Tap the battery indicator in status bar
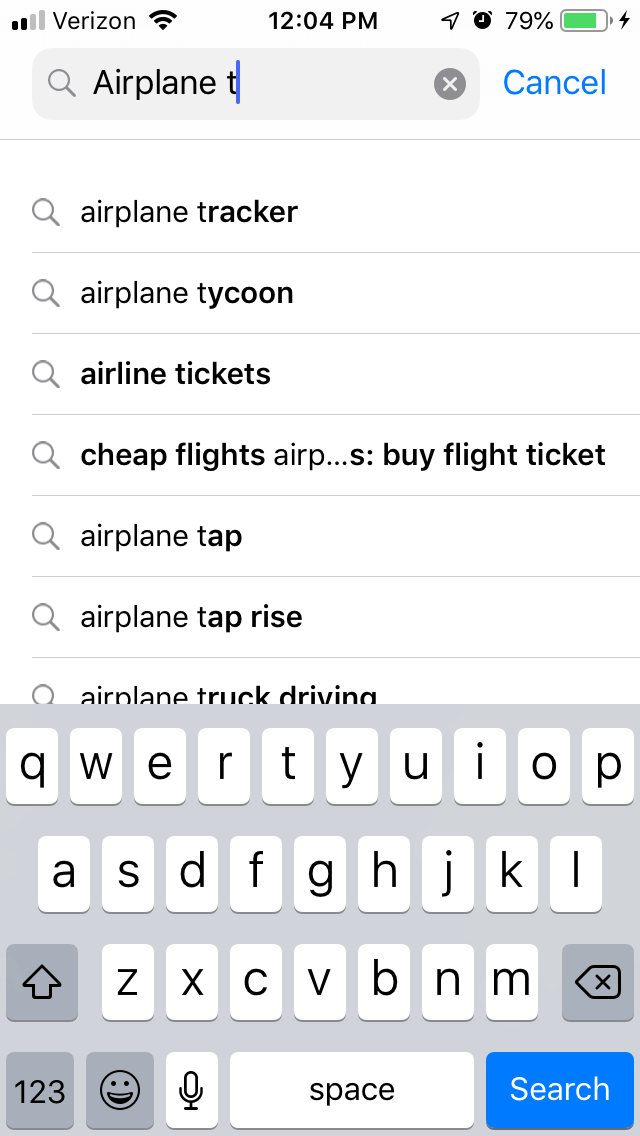 (x=586, y=21)
